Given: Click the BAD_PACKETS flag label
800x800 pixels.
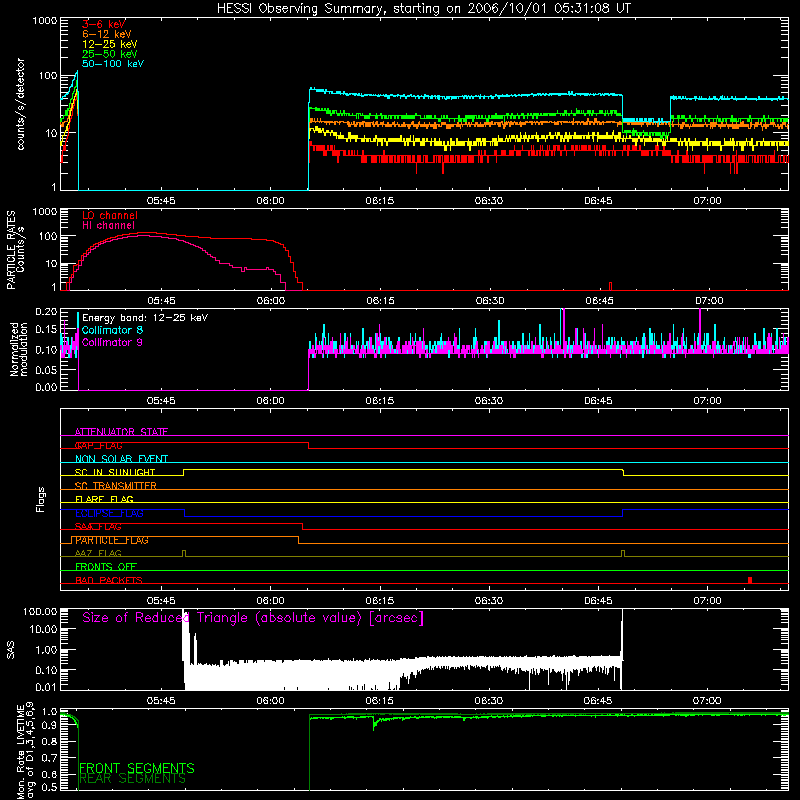Looking at the screenshot, I should [109, 580].
